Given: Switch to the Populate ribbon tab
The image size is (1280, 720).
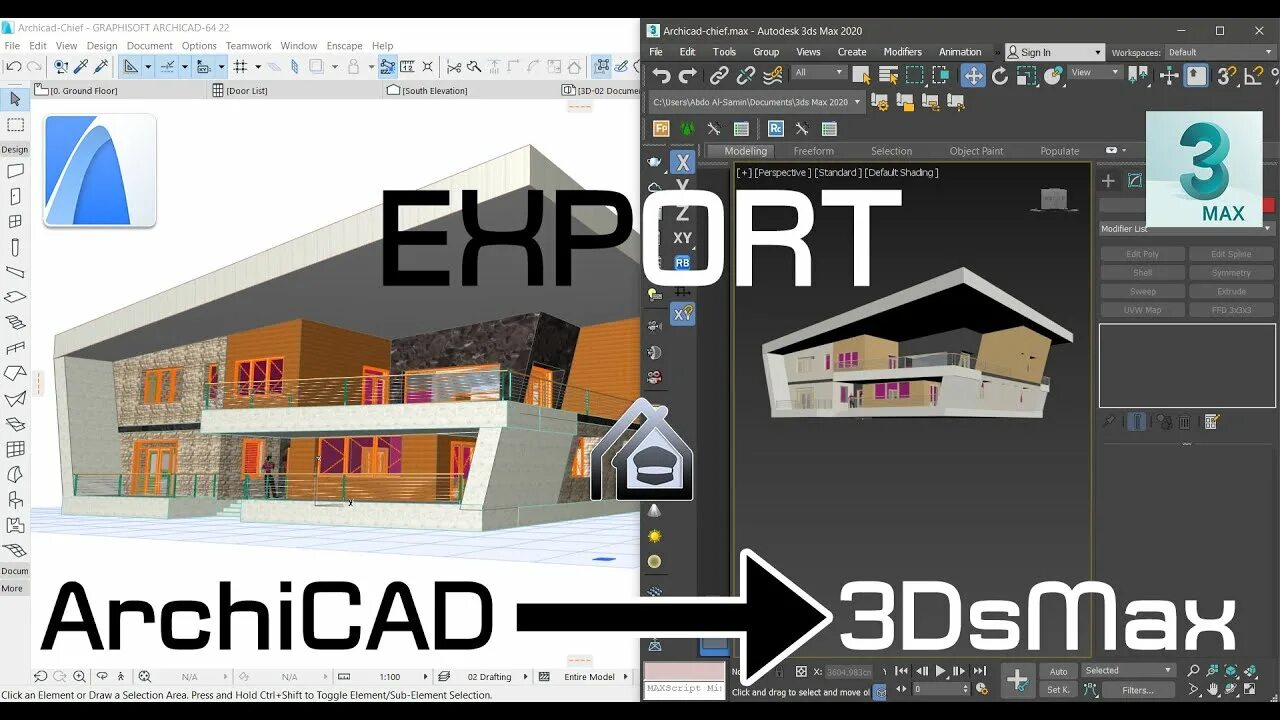Looking at the screenshot, I should coord(1059,151).
